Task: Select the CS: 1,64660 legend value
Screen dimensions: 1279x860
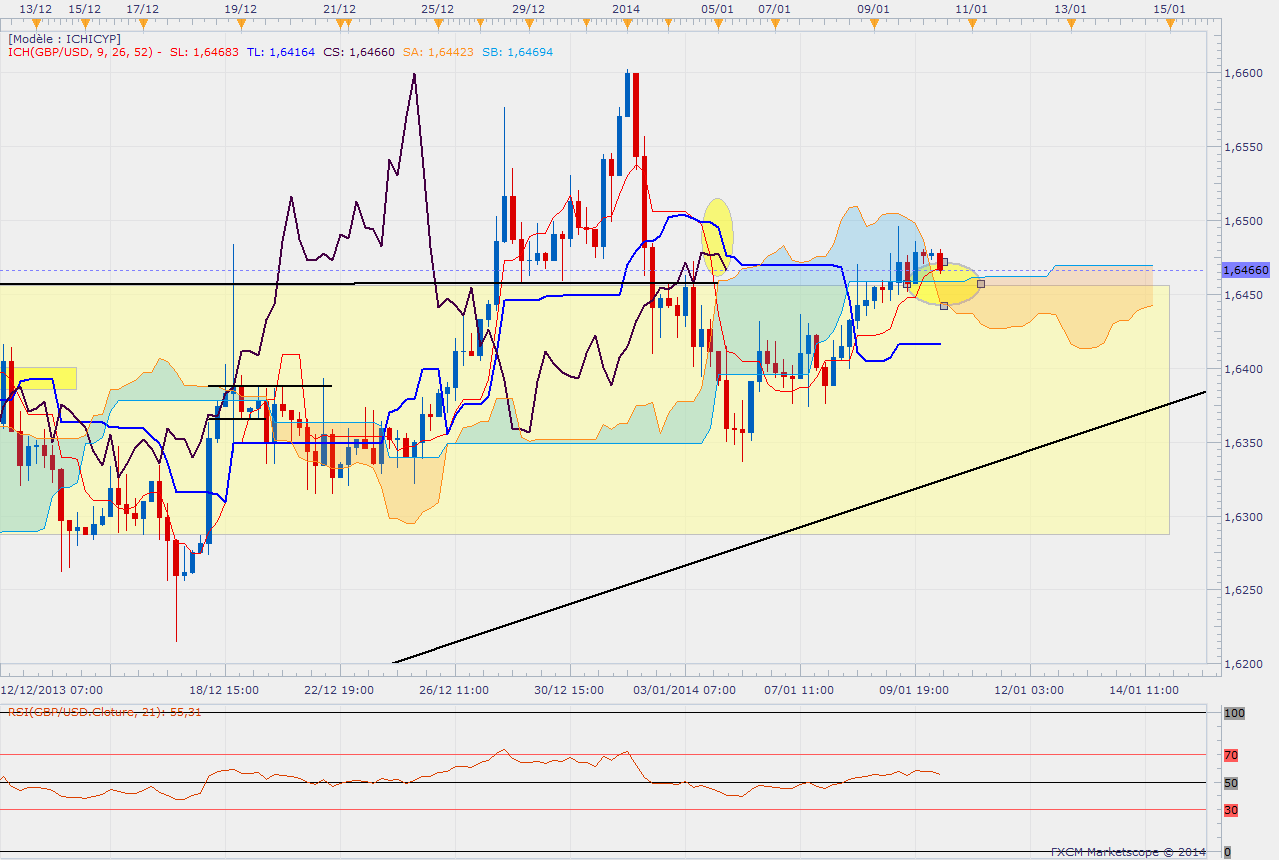Action: pos(359,52)
